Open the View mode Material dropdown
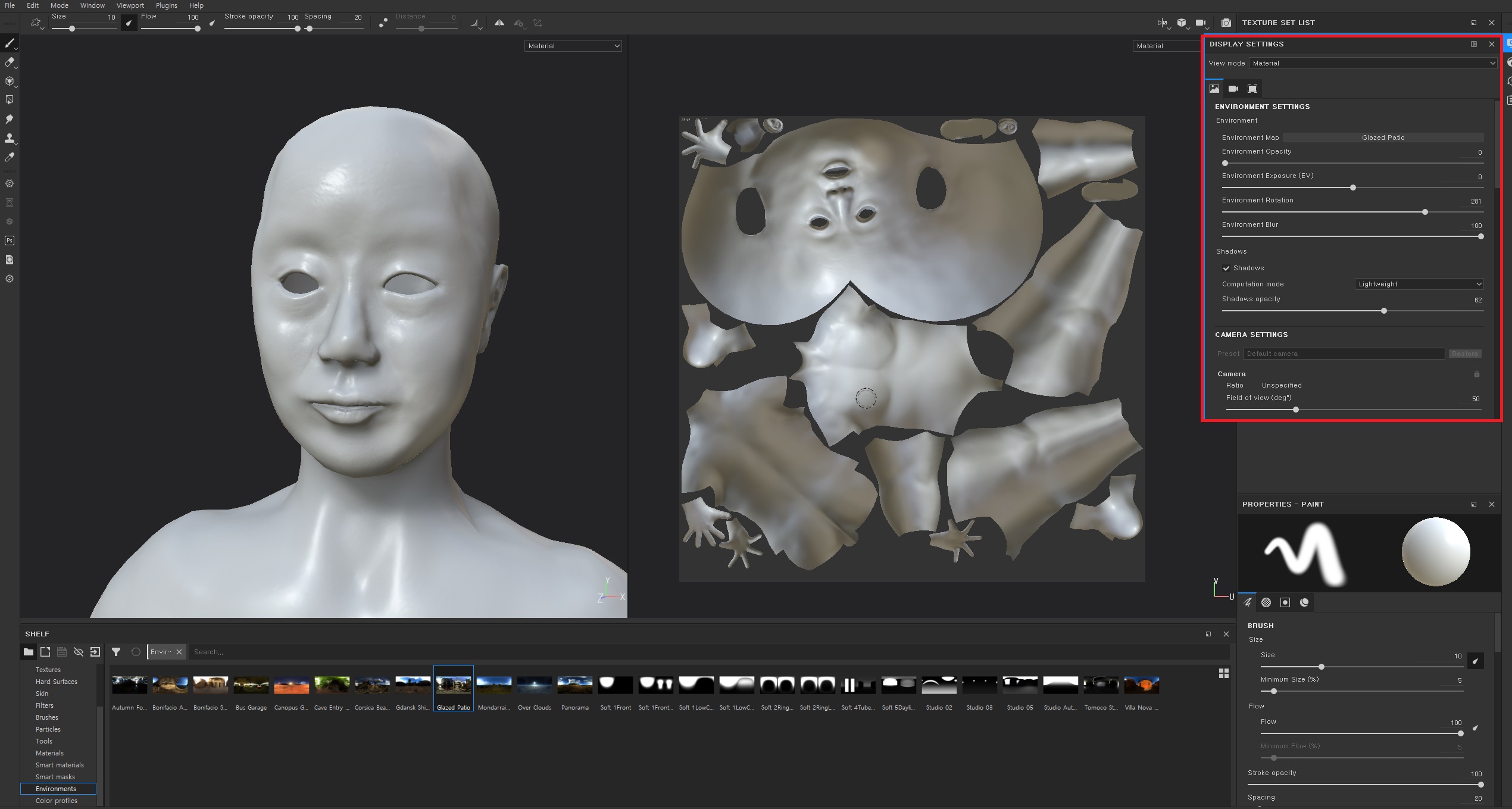 (1372, 63)
